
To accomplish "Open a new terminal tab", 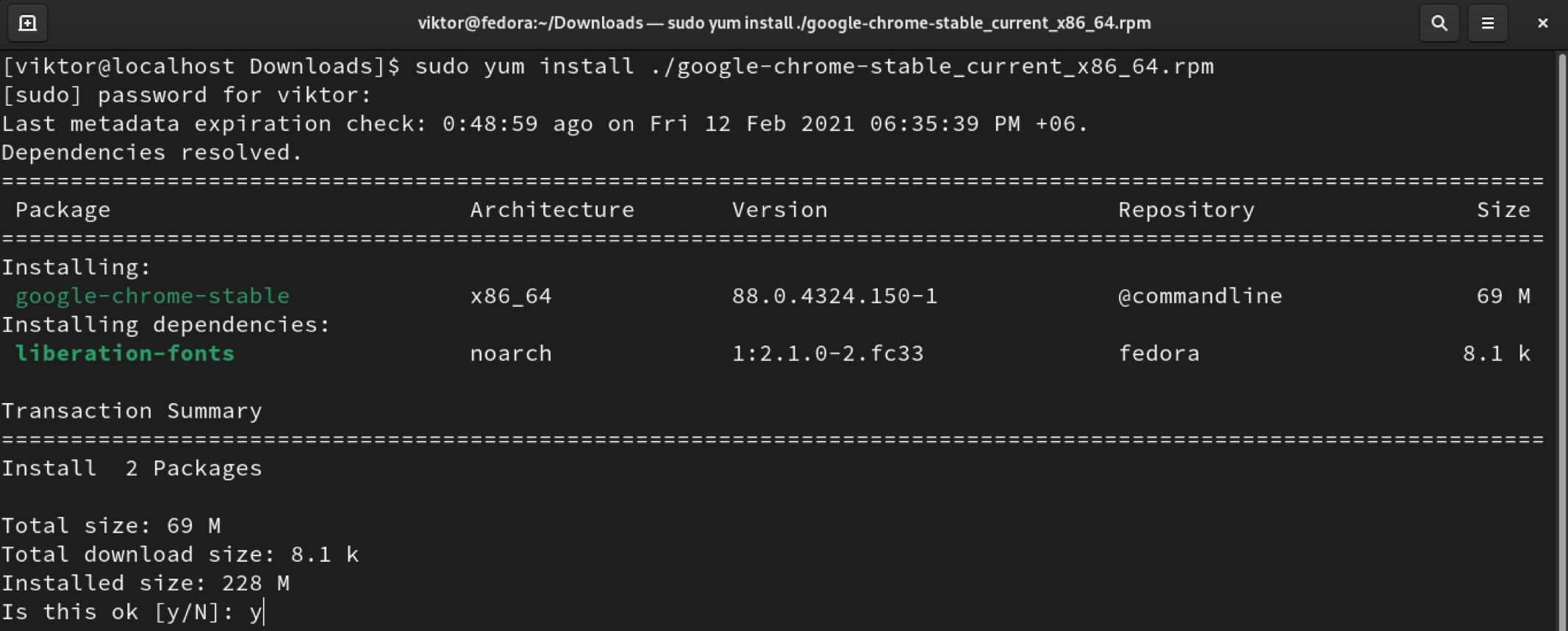I will point(27,24).
